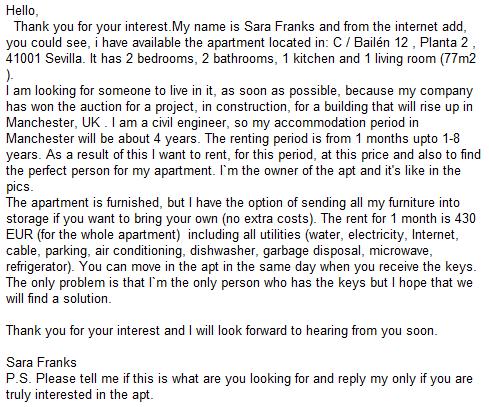Click the rent amount "430"
The height and width of the screenshot is (407, 489).
click(465, 218)
